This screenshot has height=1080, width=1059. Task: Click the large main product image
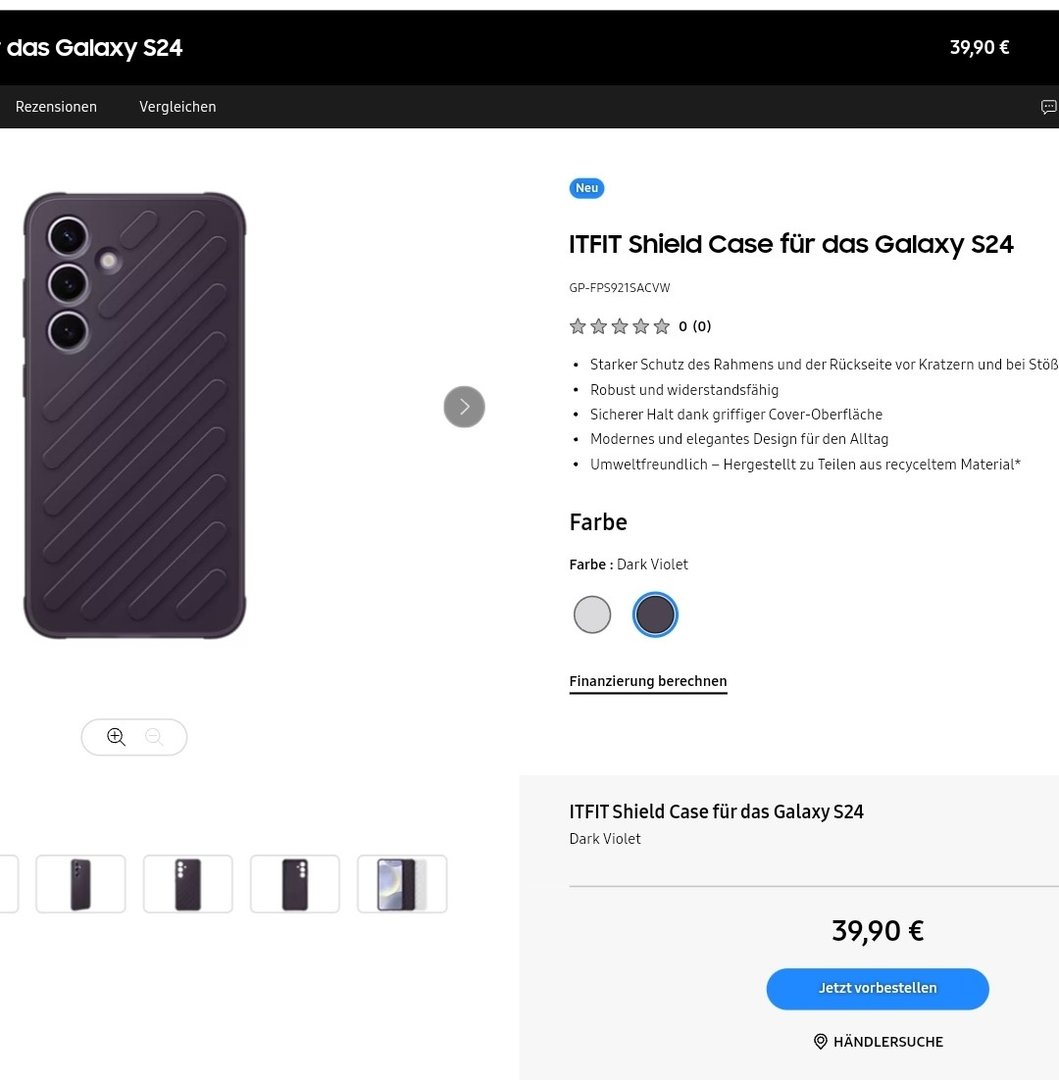(135, 415)
